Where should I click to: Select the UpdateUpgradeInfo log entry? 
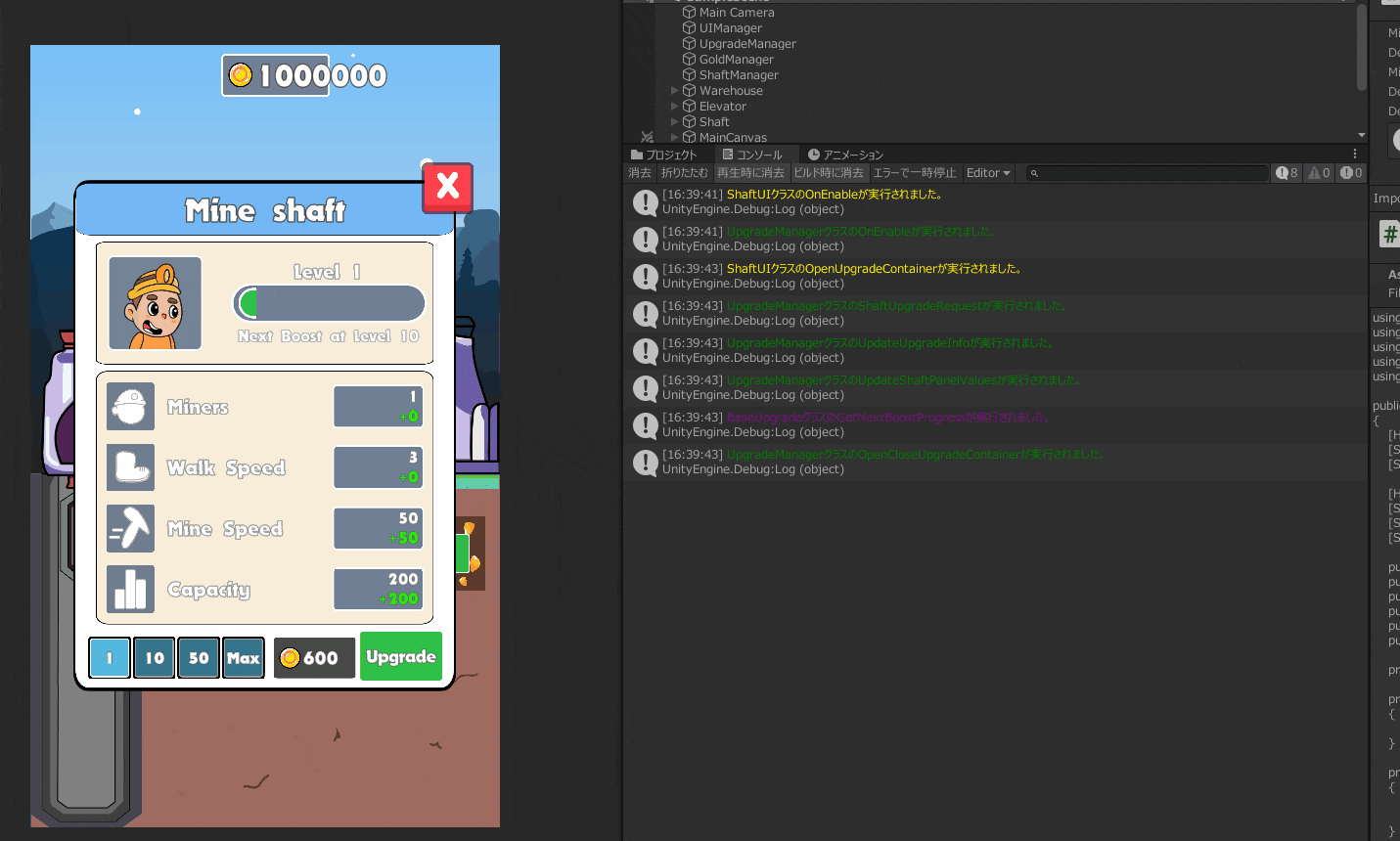tap(995, 351)
